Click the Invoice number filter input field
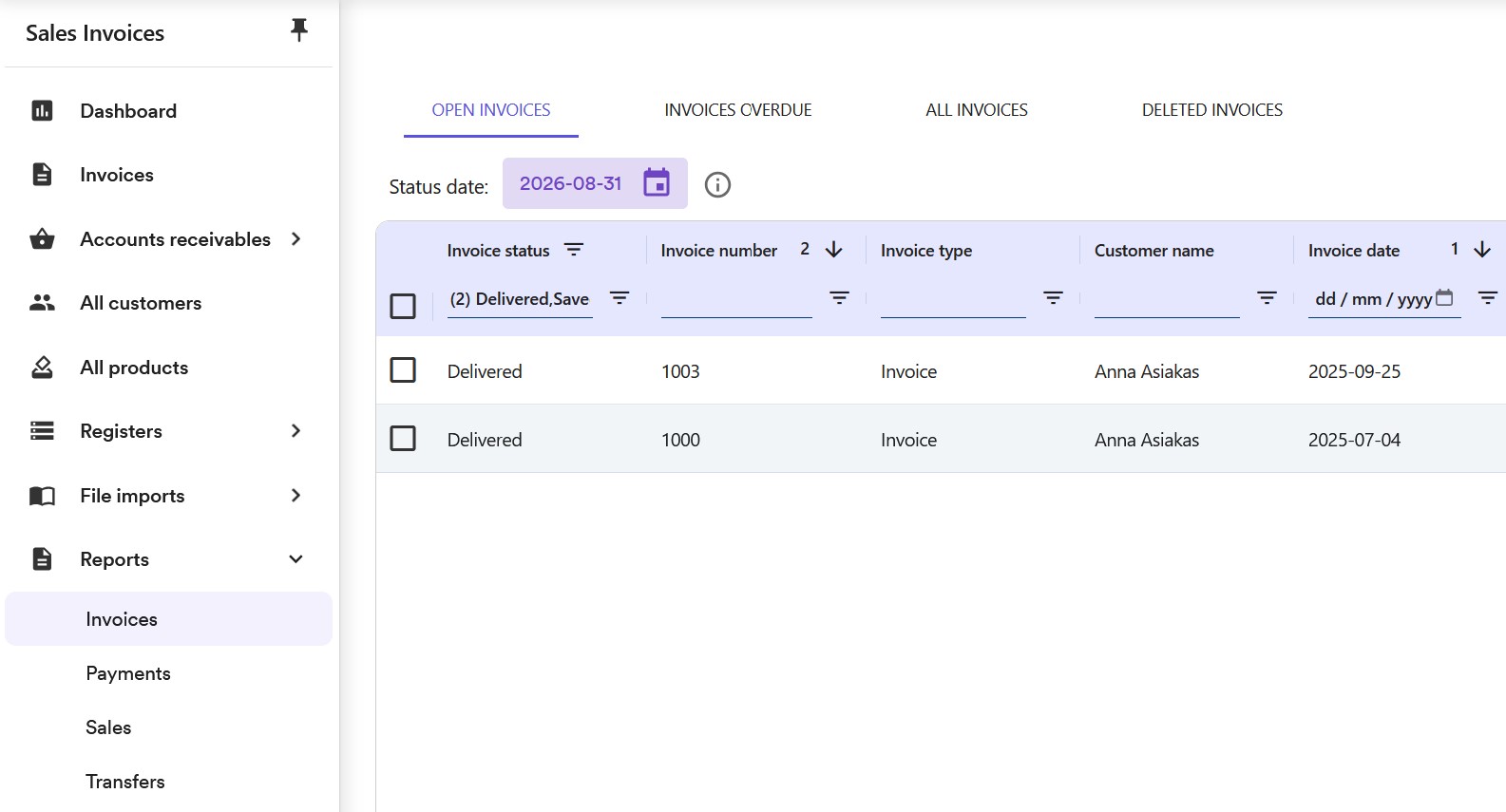This screenshot has height=812, width=1506. [x=736, y=299]
